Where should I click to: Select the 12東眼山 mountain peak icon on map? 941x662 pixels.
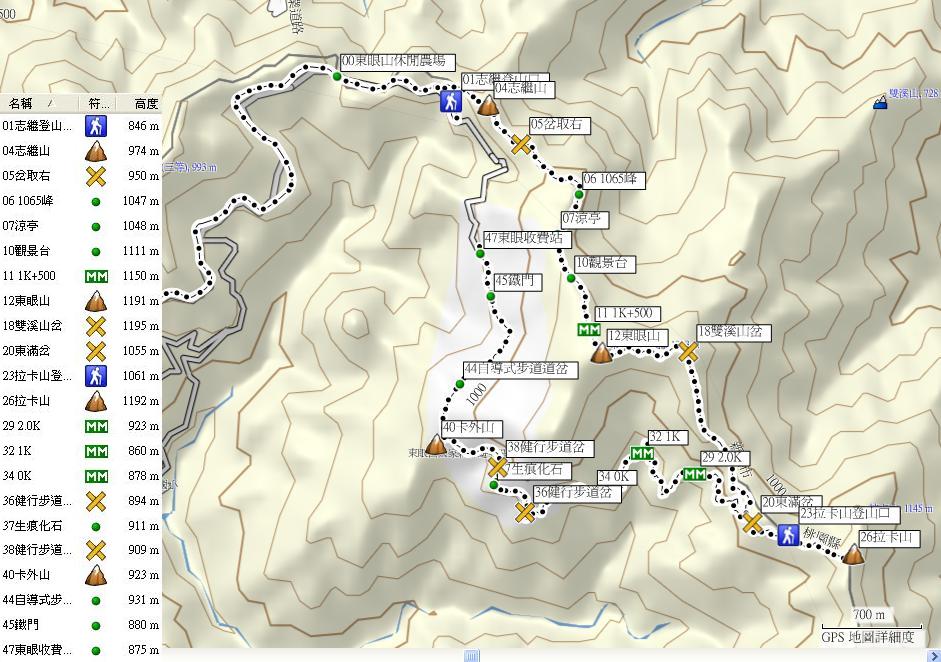coord(601,352)
